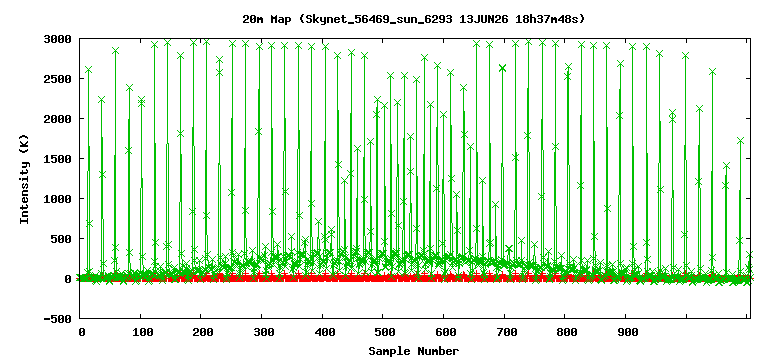Select the -500 tick label on the y-axis

click(x=58, y=319)
